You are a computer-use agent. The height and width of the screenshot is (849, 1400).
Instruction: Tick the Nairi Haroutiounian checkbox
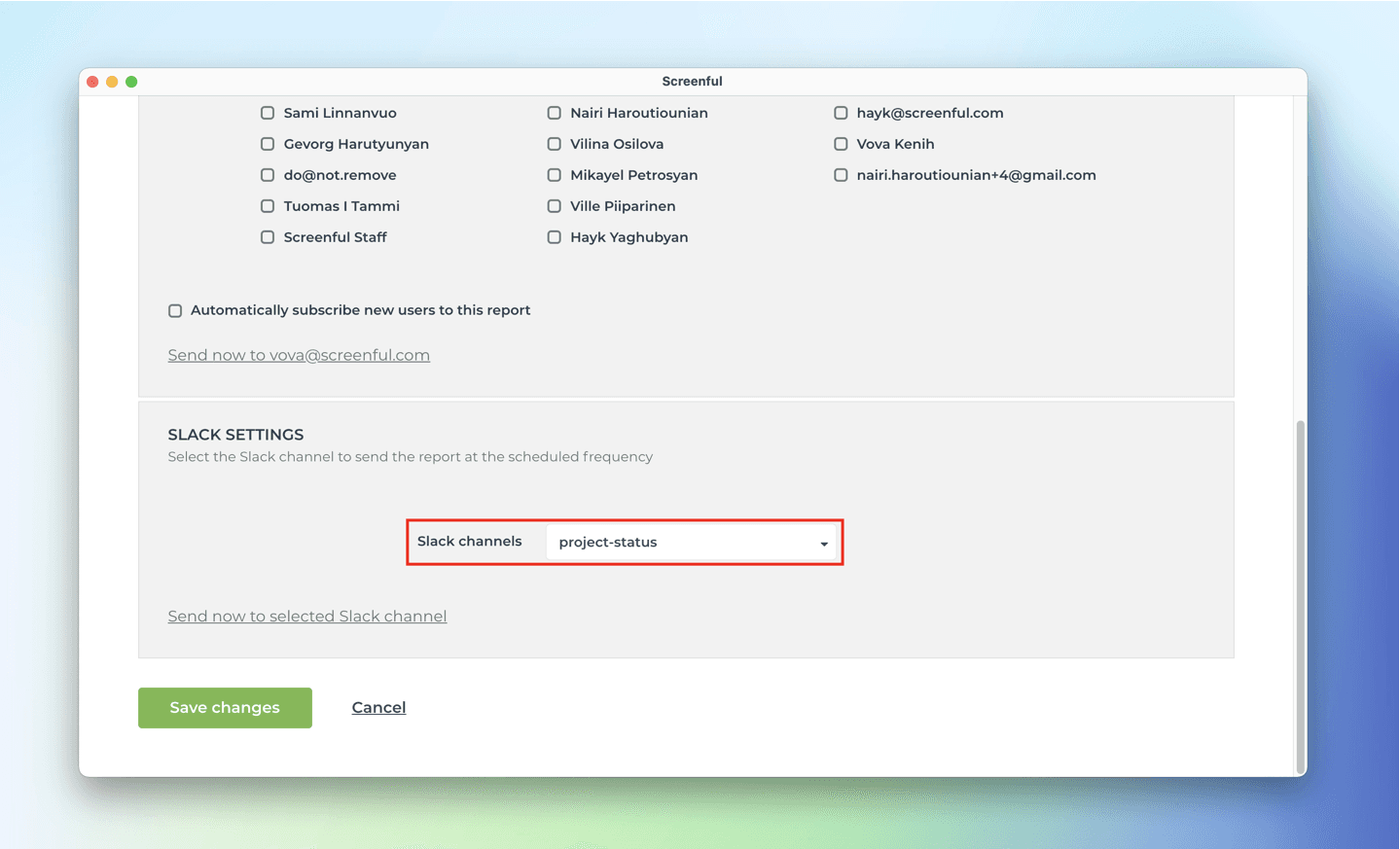555,113
